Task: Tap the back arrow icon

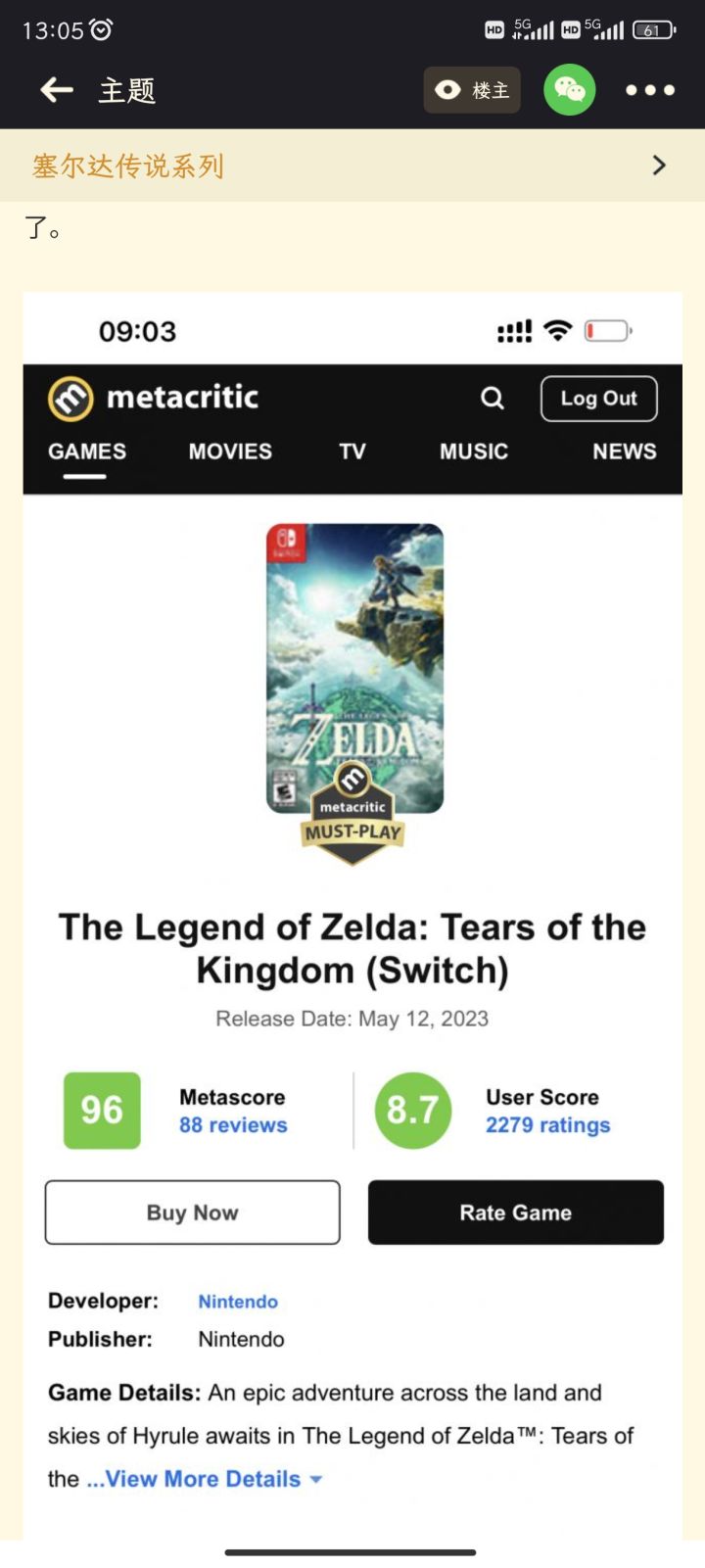Action: 57,90
